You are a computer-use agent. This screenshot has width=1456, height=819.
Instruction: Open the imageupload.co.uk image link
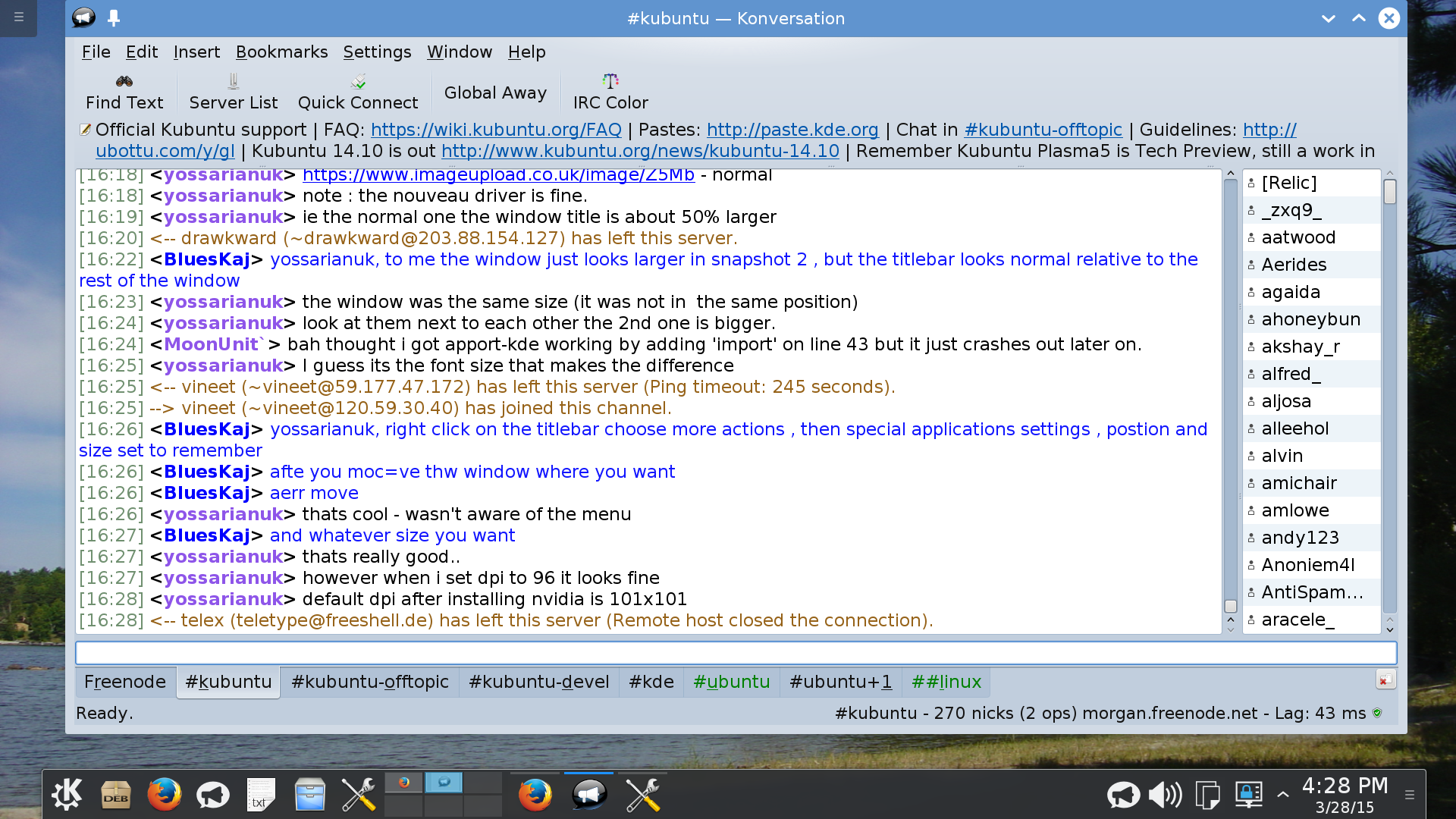click(498, 175)
